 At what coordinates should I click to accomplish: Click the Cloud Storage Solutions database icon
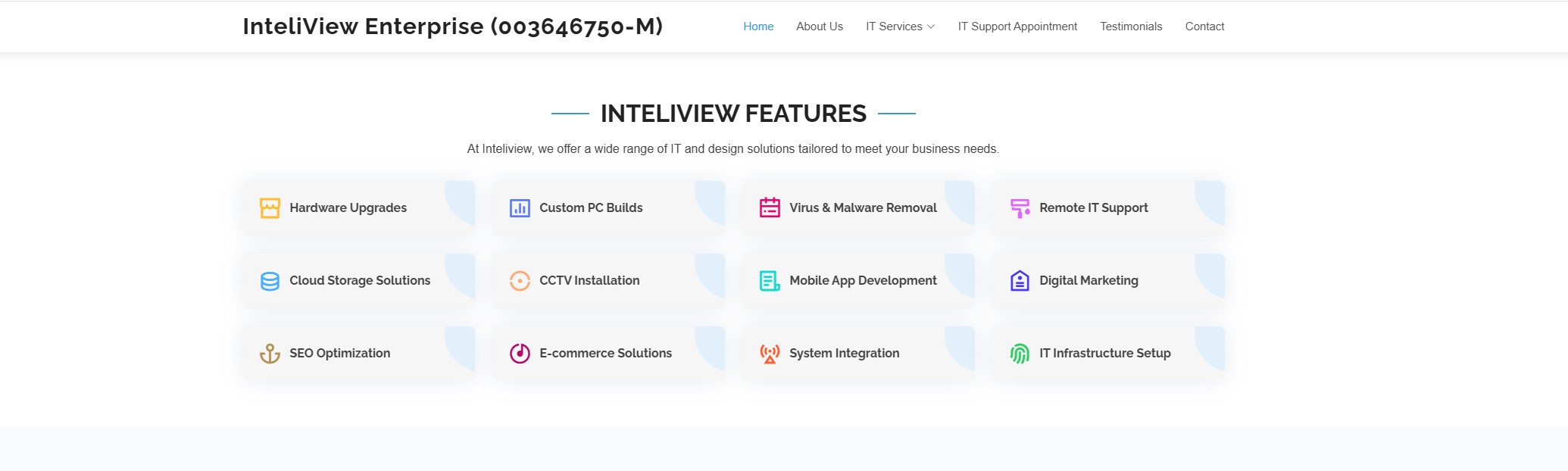(x=270, y=281)
